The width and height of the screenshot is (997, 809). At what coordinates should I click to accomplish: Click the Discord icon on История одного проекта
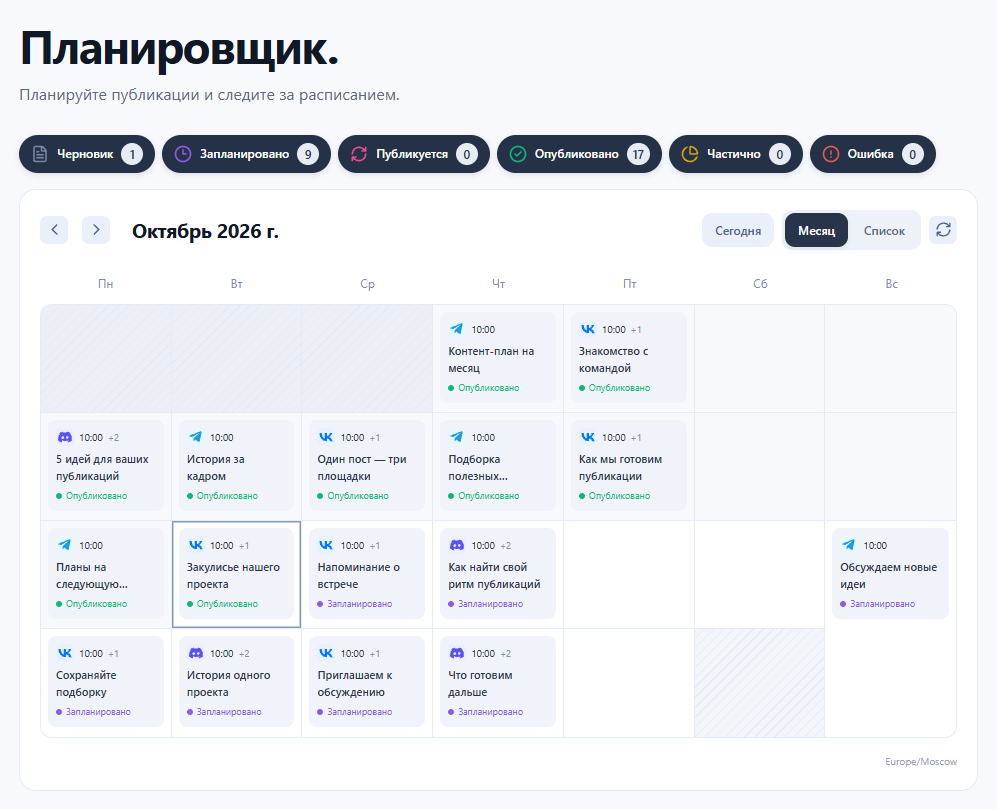[196, 653]
